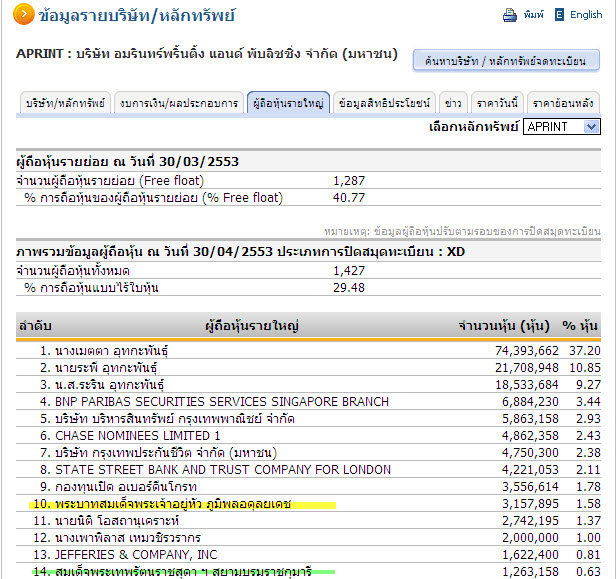
Task: Open the บริษัท/หลักทรัพย์ tab
Action: point(65,103)
